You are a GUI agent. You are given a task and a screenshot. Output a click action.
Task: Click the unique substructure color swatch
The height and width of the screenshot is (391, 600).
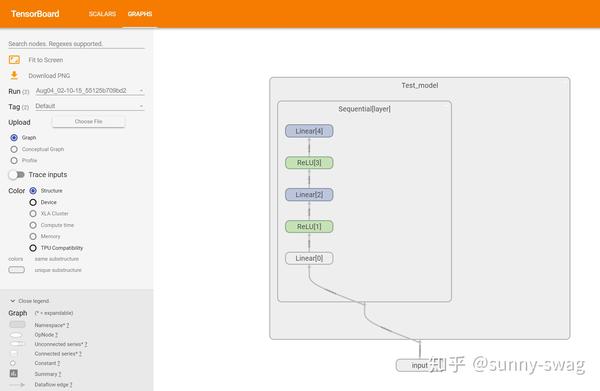click(16, 270)
